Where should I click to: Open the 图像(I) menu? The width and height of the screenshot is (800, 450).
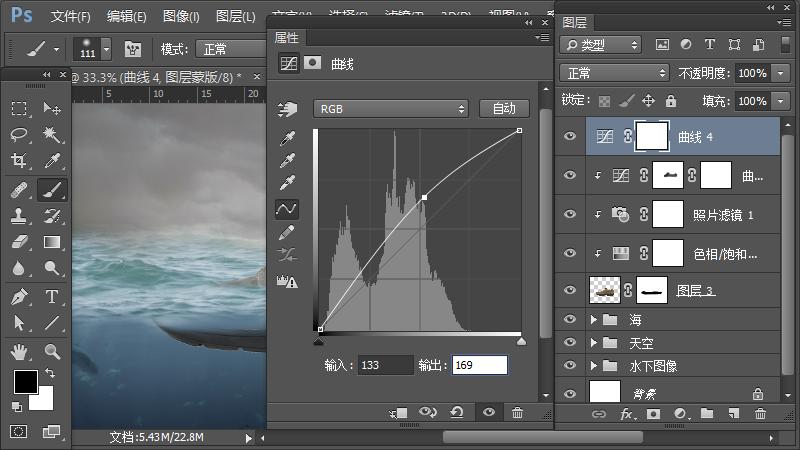pyautogui.click(x=181, y=16)
